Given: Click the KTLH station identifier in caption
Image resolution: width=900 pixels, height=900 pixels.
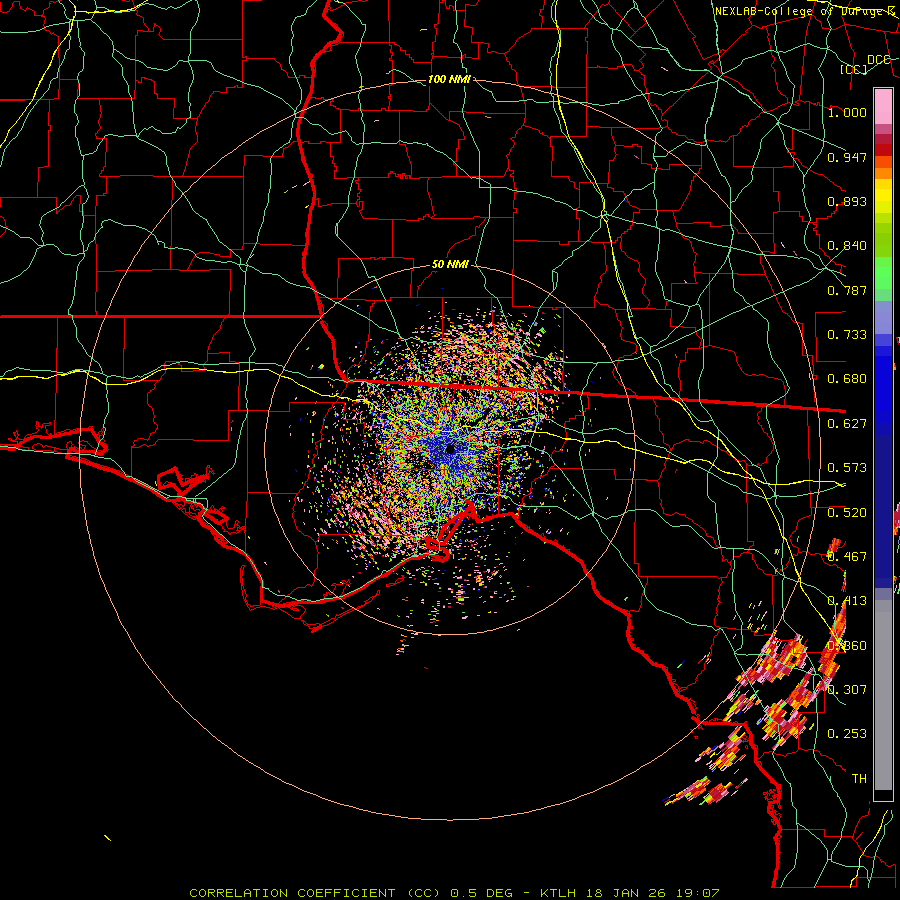Looking at the screenshot, I should 559,893.
